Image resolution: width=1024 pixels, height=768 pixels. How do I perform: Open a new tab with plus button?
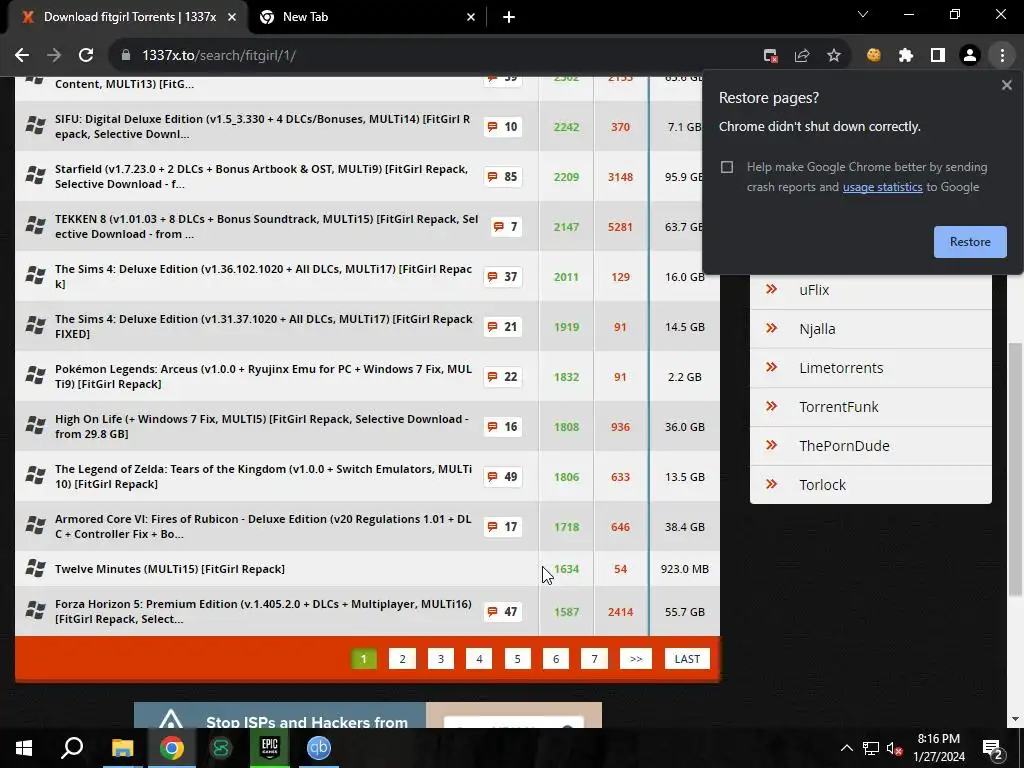pos(509,17)
